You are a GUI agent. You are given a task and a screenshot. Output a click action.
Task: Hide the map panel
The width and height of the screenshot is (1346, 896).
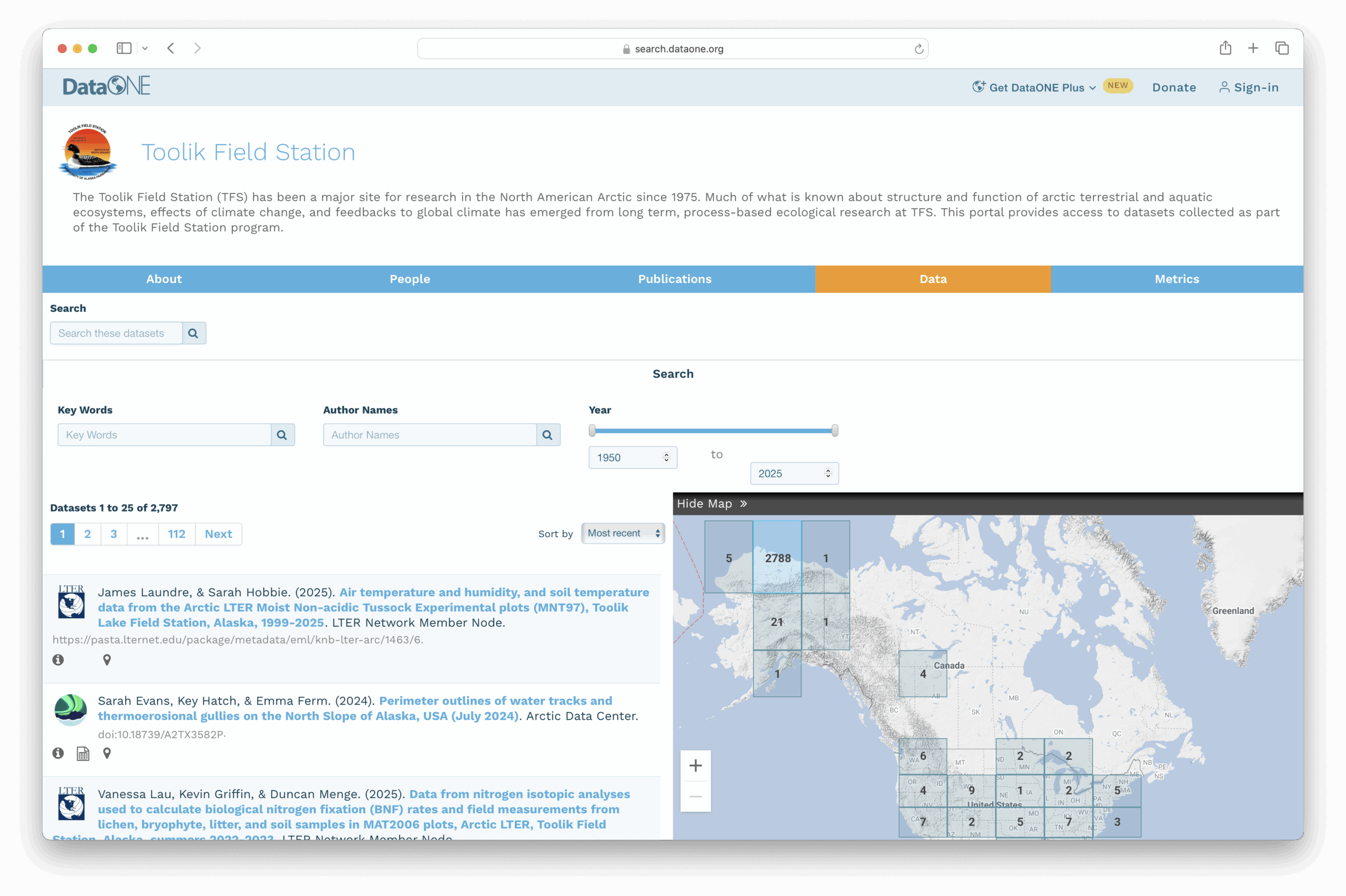click(x=711, y=503)
